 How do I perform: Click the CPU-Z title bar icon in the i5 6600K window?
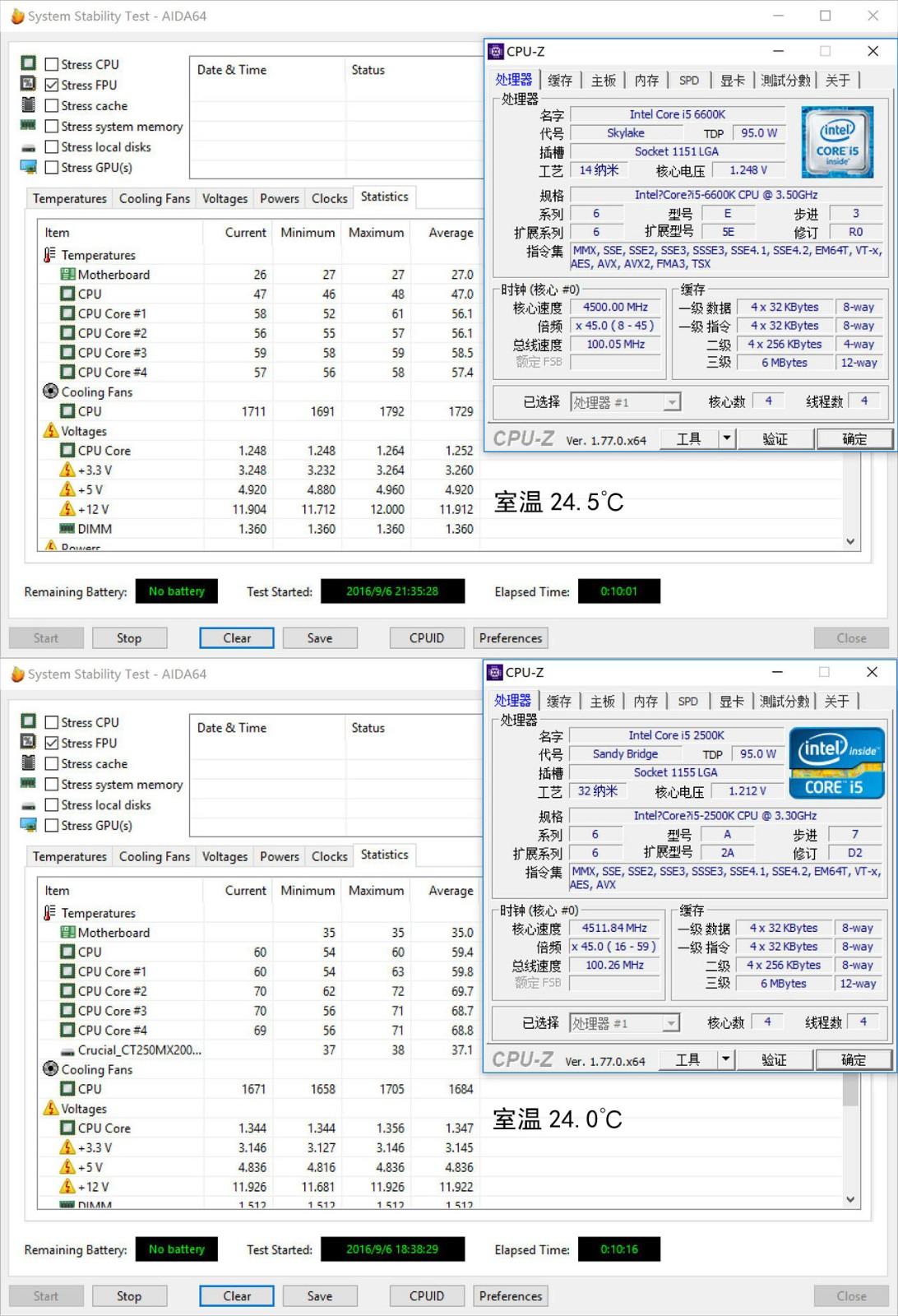click(x=496, y=51)
